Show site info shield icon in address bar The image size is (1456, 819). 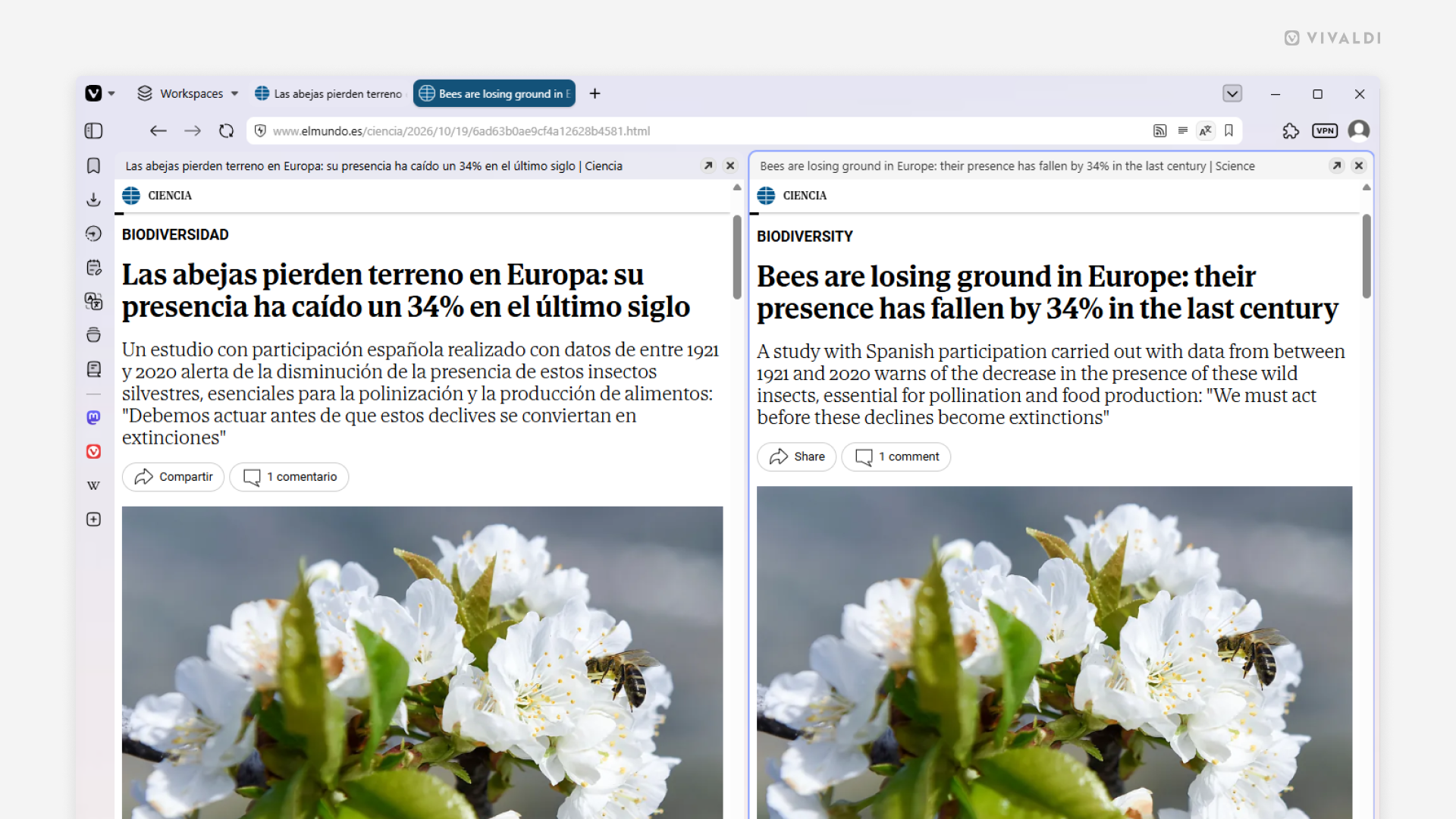tap(260, 131)
